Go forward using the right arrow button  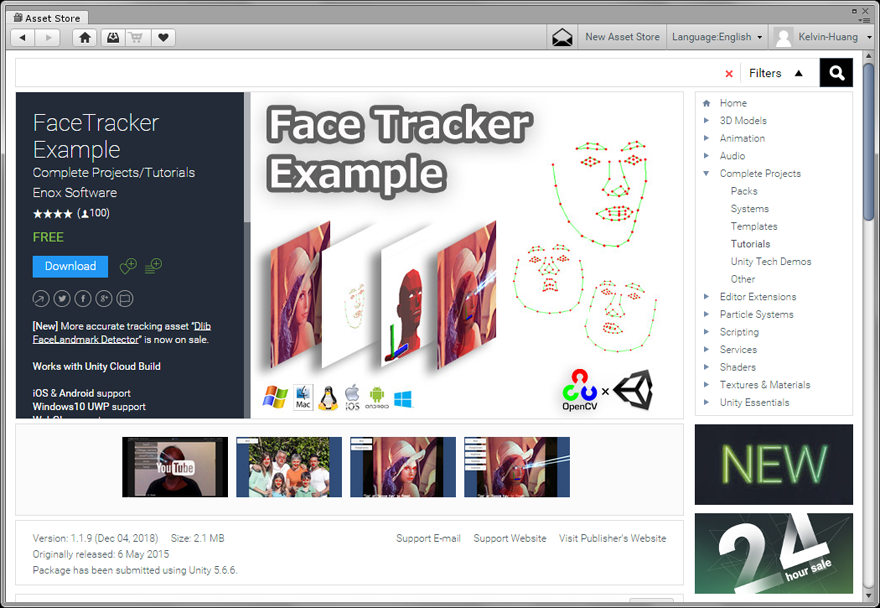pyautogui.click(x=48, y=38)
